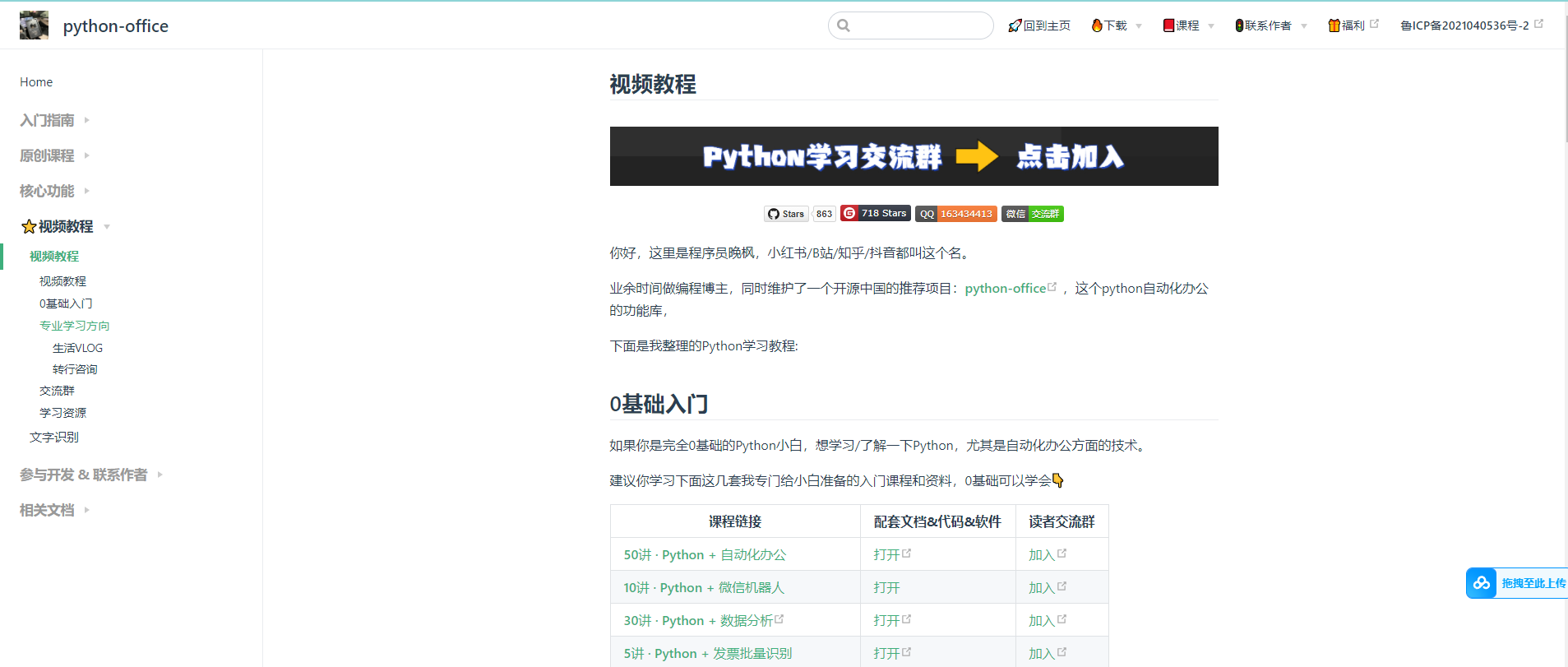Select Home in the sidebar
Screen dimensions: 1568x667
(x=36, y=82)
